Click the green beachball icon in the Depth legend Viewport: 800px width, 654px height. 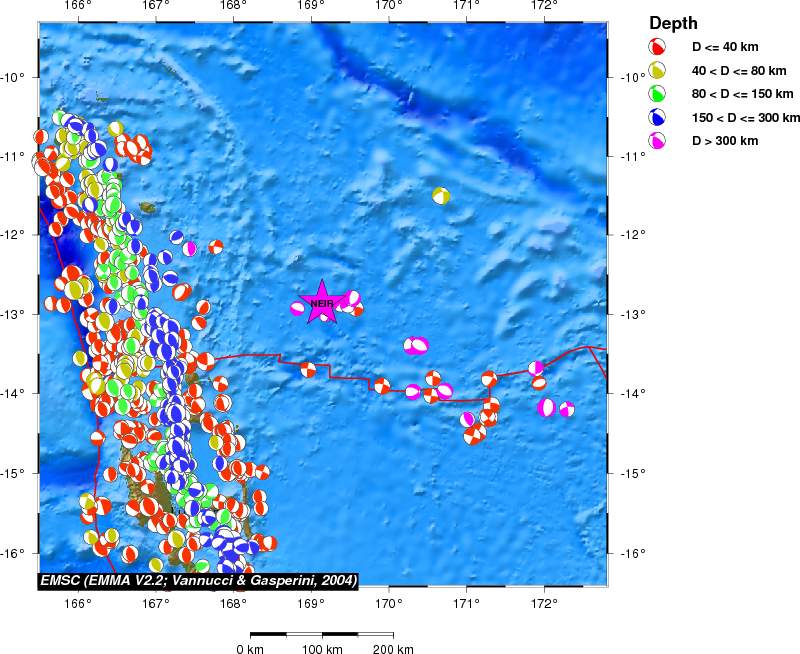pyautogui.click(x=657, y=94)
